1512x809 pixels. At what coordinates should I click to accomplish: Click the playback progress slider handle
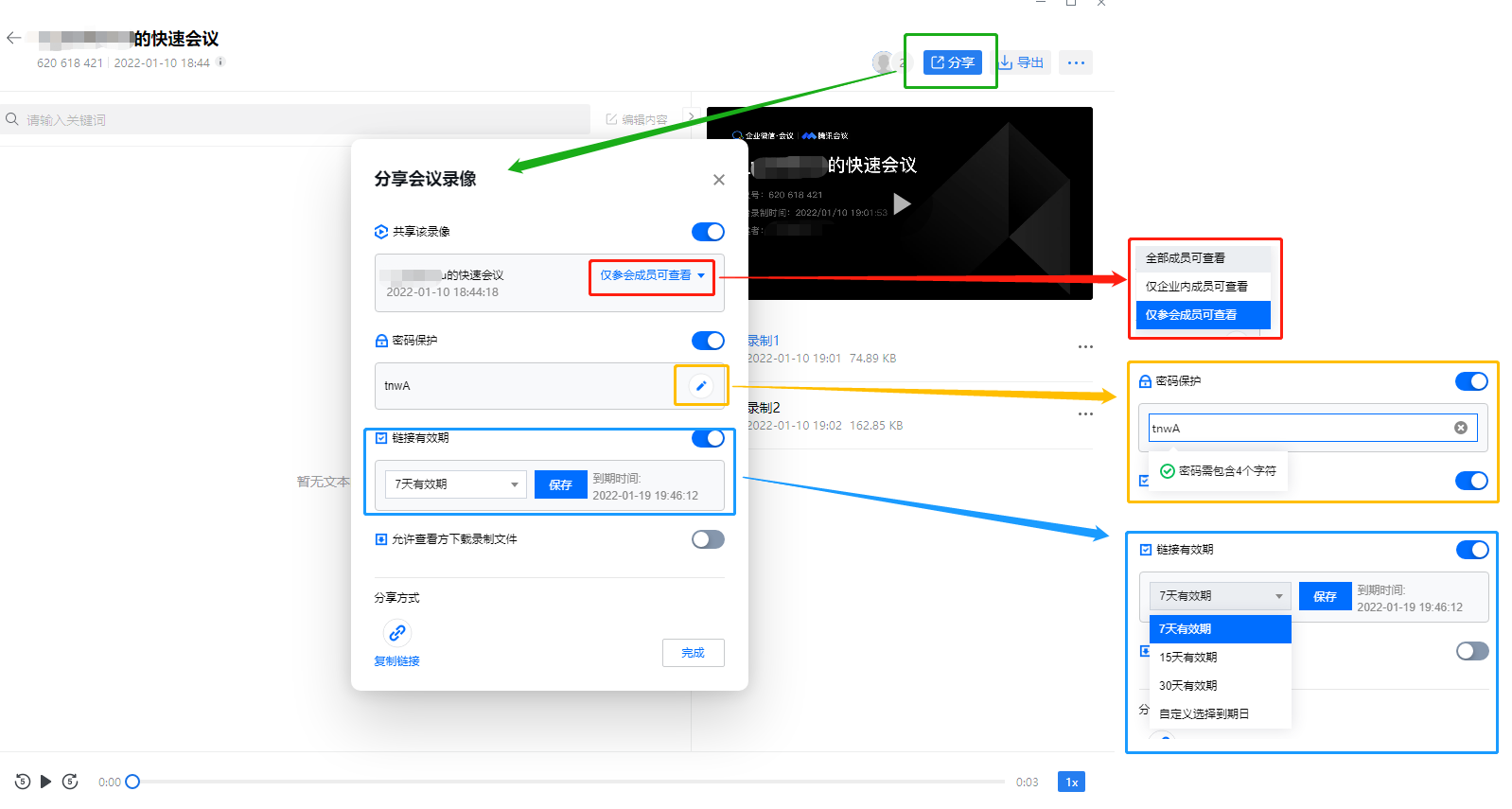(132, 782)
